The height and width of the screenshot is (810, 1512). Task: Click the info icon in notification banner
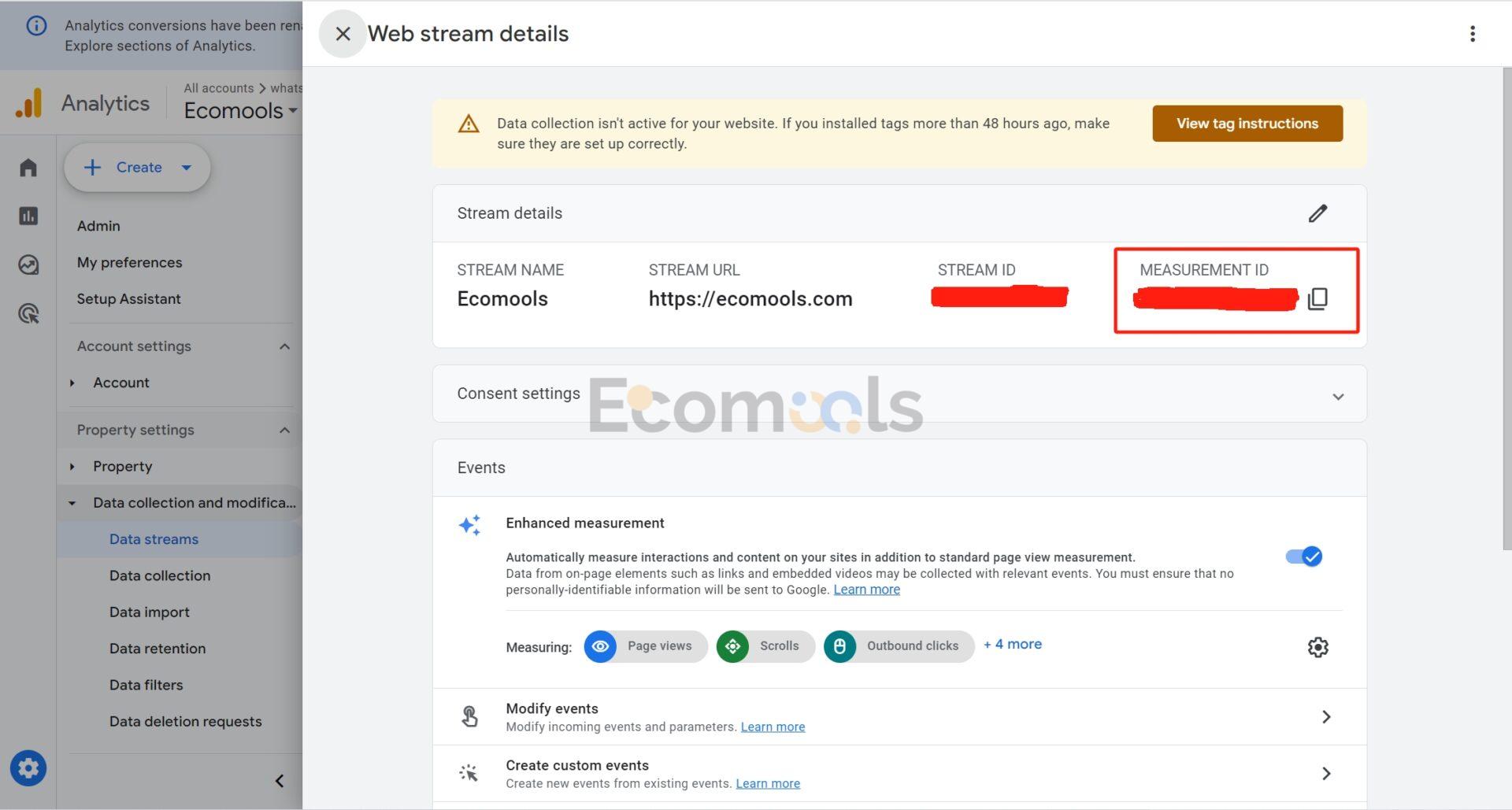click(36, 25)
